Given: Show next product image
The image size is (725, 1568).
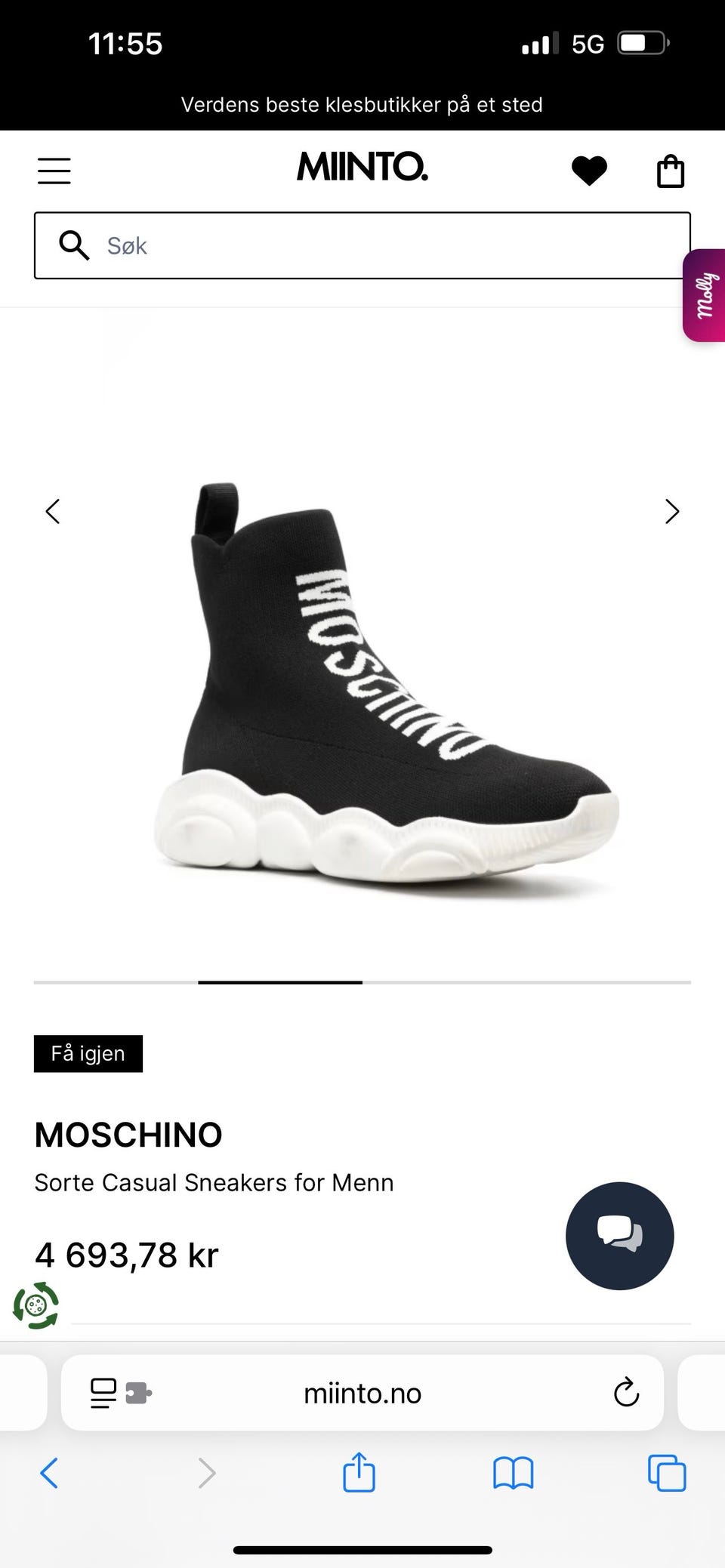Looking at the screenshot, I should click(x=672, y=512).
